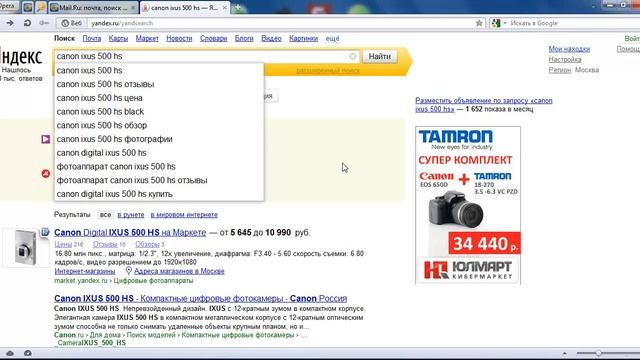Select the canon ixus 500 hs tab
This screenshot has width=640, height=360.
184,8
